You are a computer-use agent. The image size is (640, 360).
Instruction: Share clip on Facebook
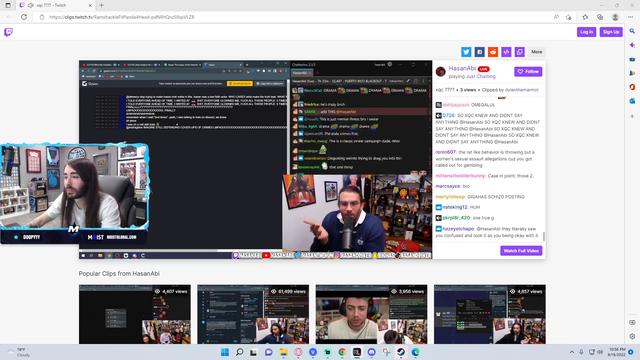click(x=480, y=52)
